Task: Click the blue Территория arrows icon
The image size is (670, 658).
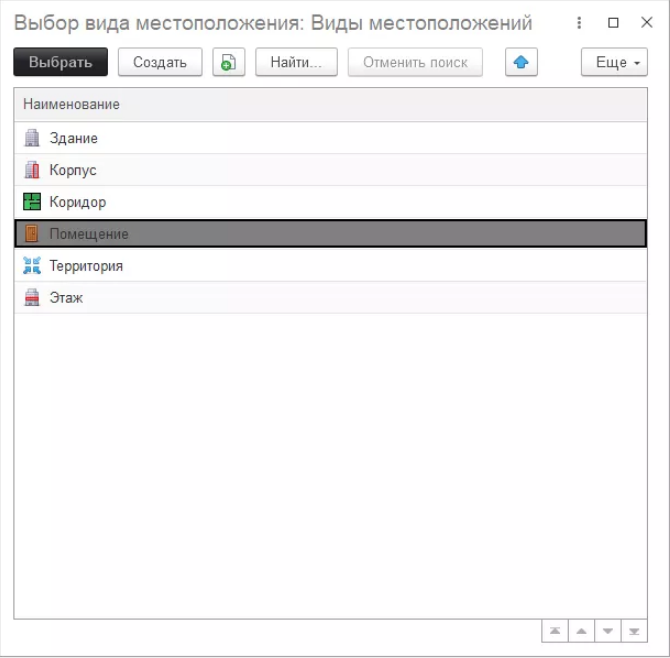Action: click(32, 265)
